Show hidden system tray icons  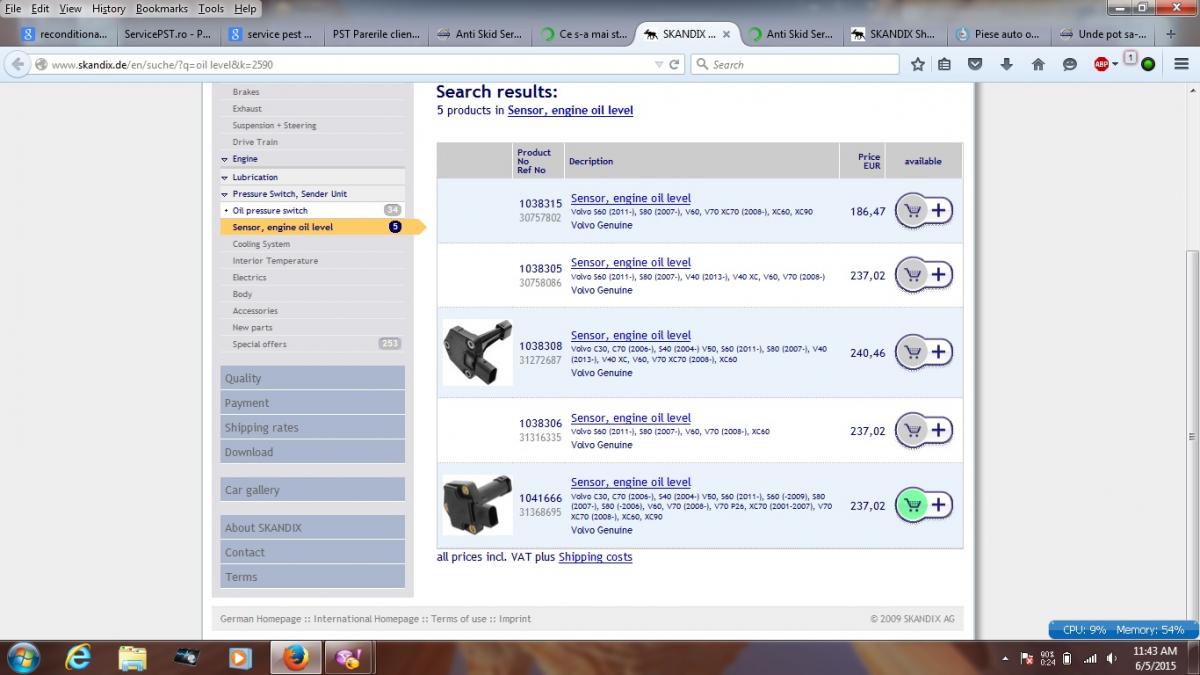[1006, 658]
